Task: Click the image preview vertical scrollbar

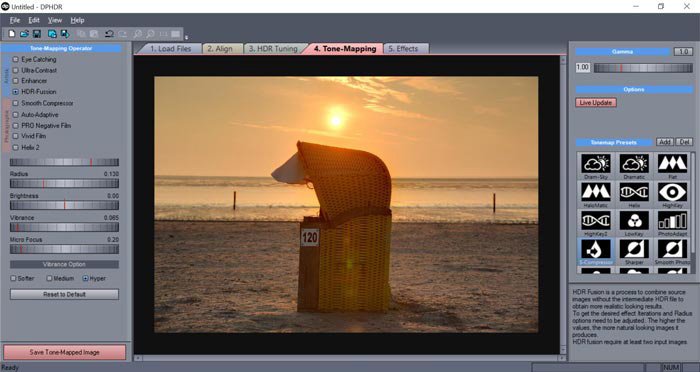Action: 563,205
